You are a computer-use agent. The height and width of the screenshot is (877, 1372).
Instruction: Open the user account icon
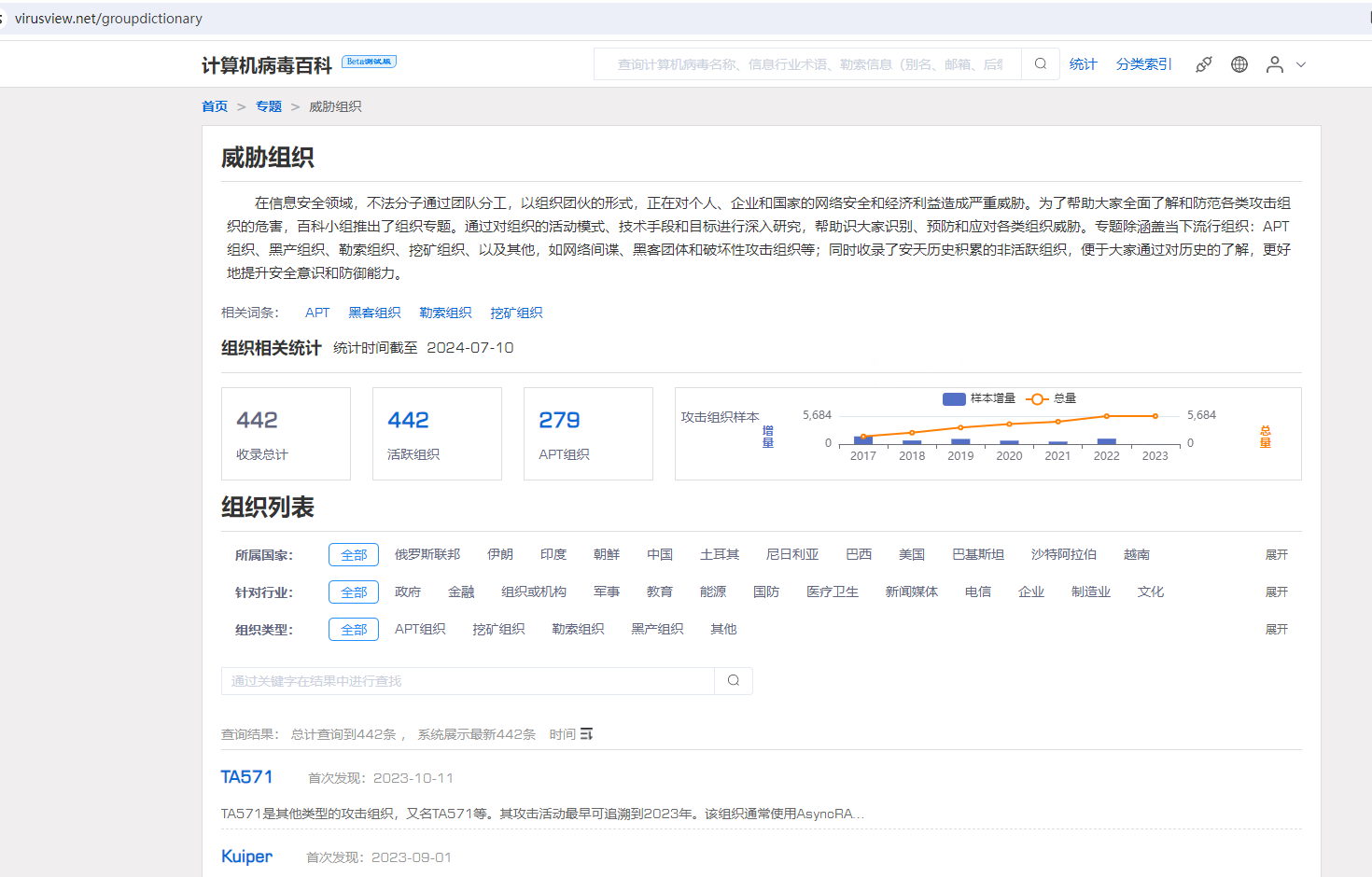coord(1275,64)
